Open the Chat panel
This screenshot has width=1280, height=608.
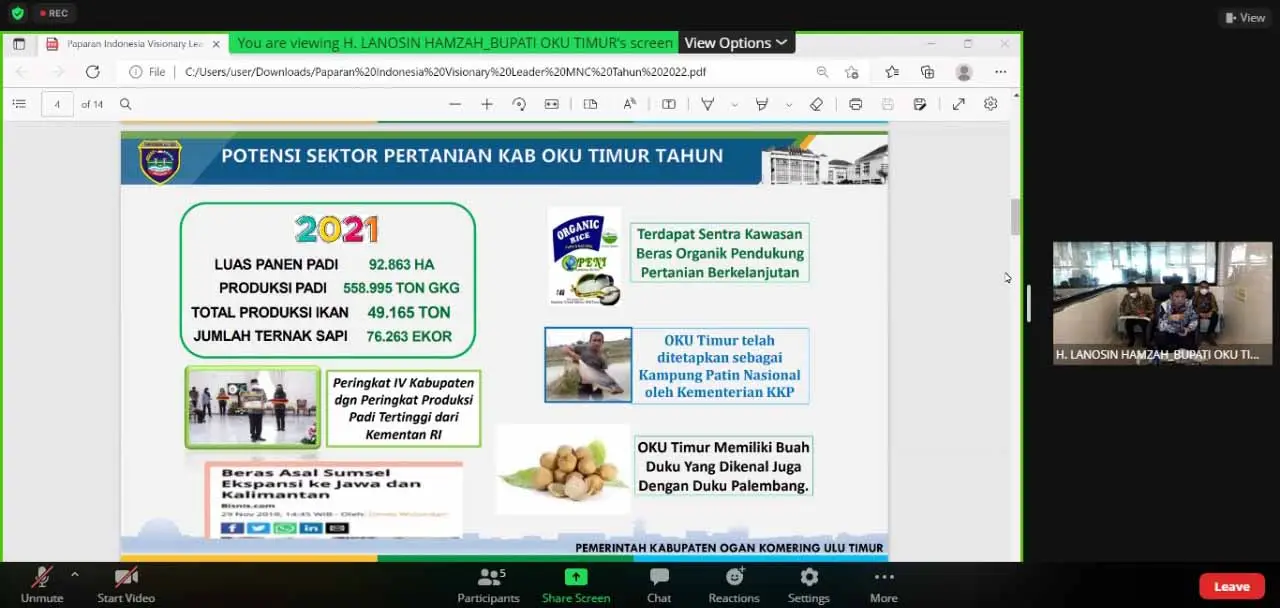[659, 584]
